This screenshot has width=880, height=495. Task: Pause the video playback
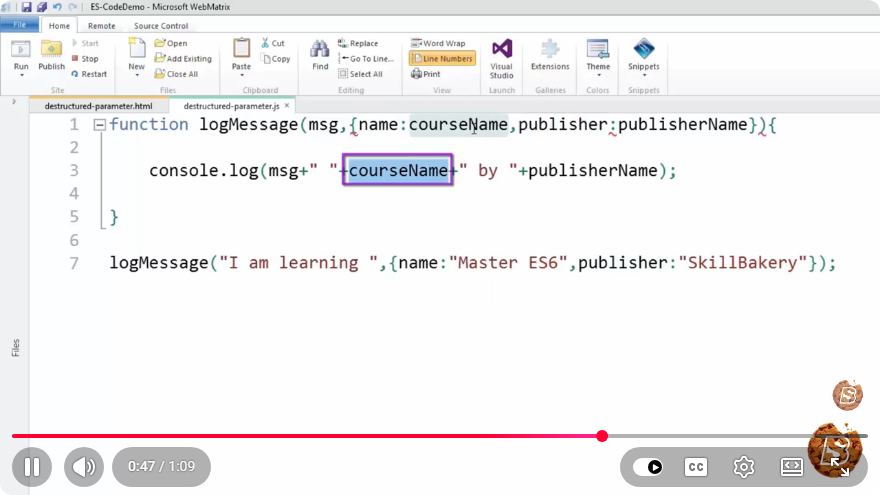coord(32,466)
